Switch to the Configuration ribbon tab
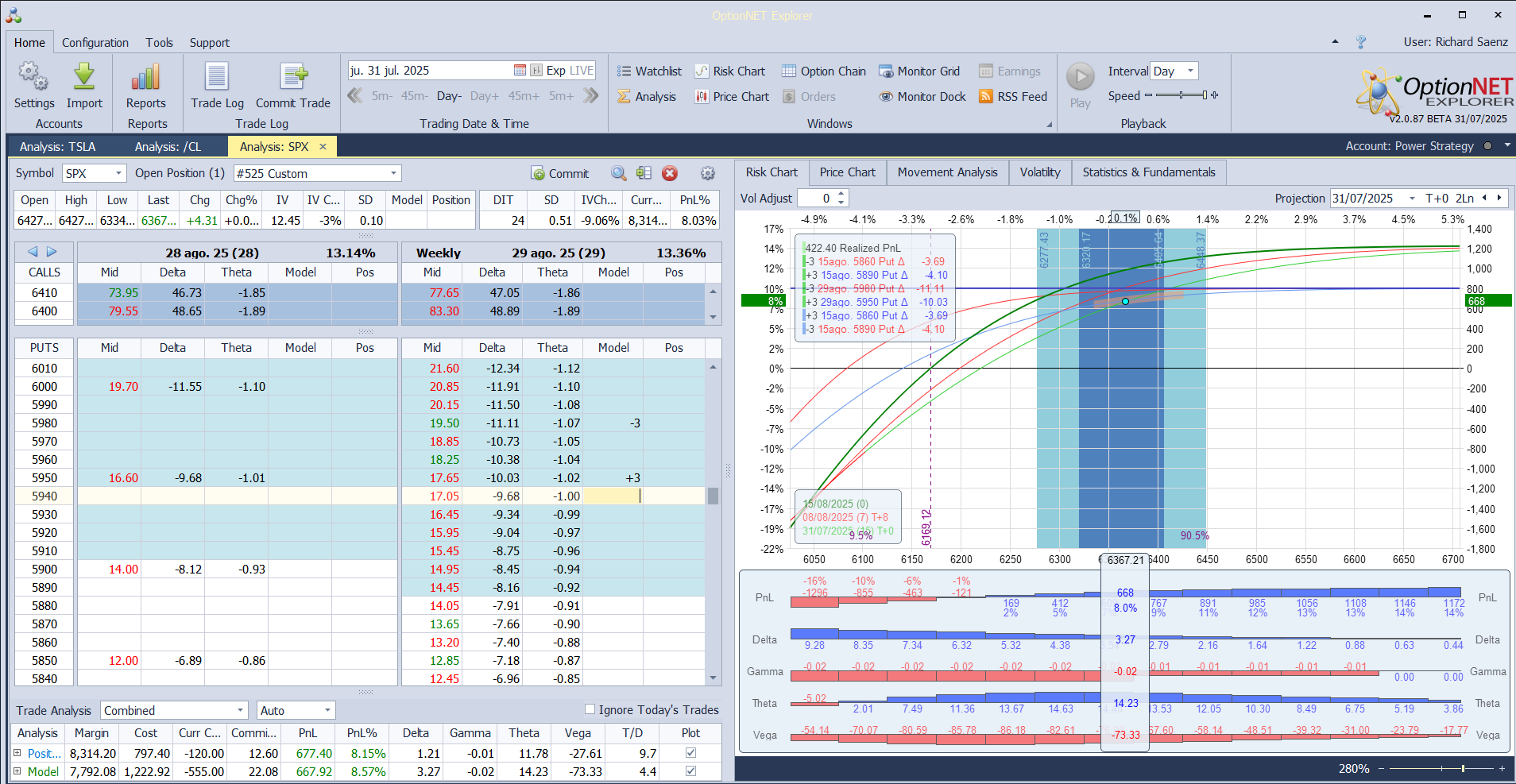 coord(95,43)
